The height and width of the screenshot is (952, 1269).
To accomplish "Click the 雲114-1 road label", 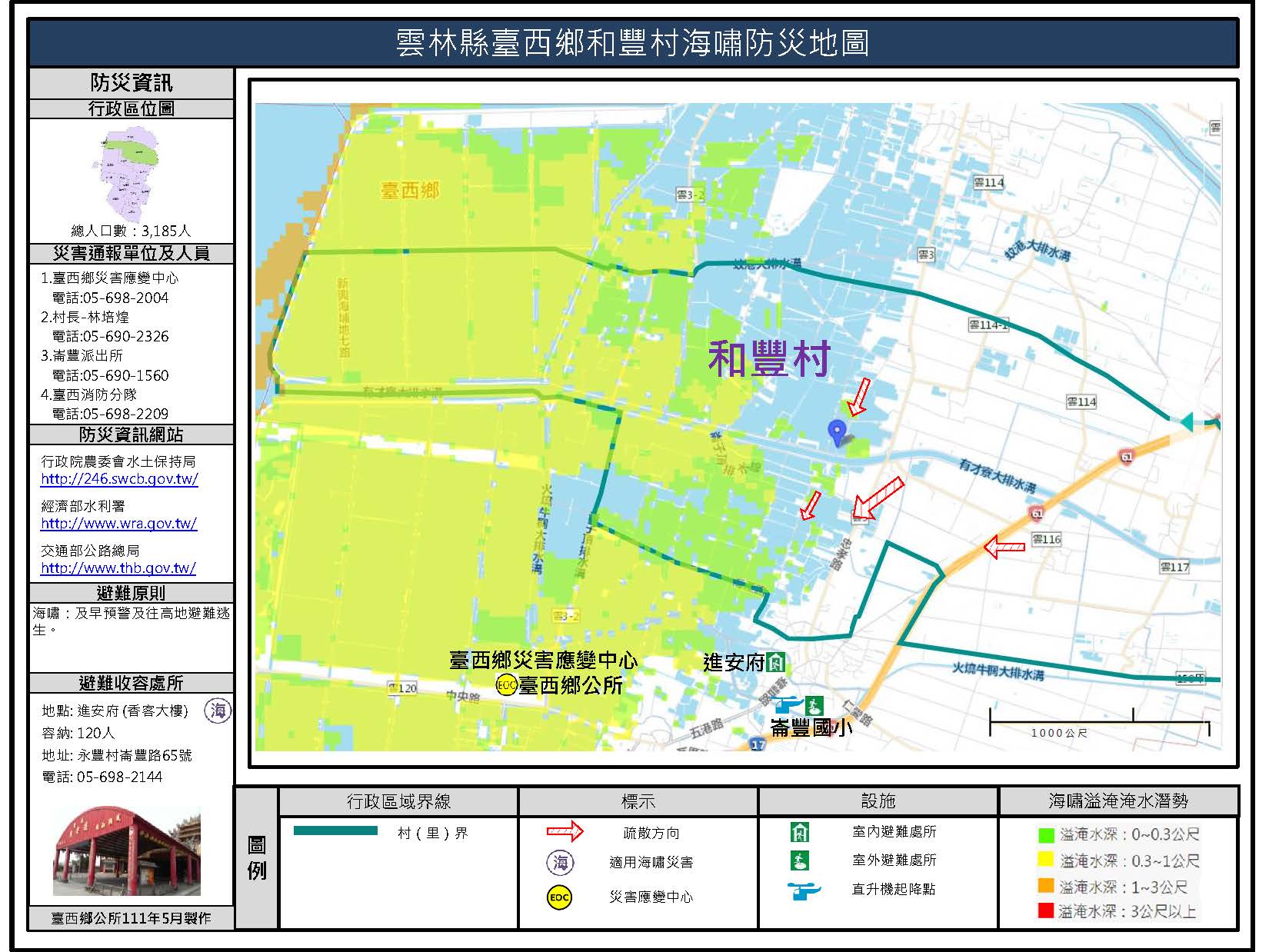I will point(988,325).
